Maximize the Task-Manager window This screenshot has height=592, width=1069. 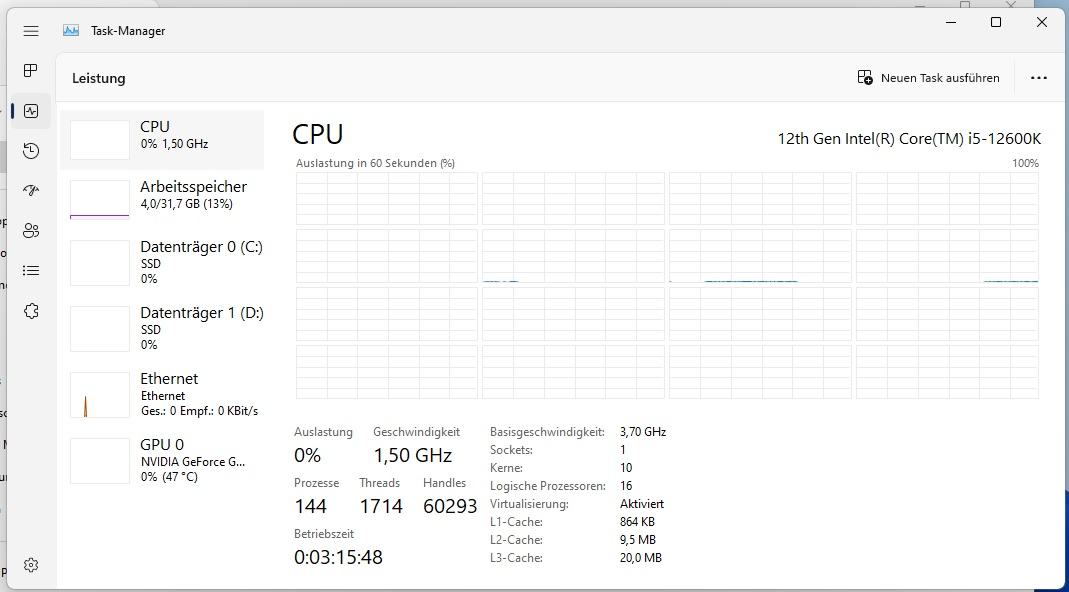(x=995, y=23)
